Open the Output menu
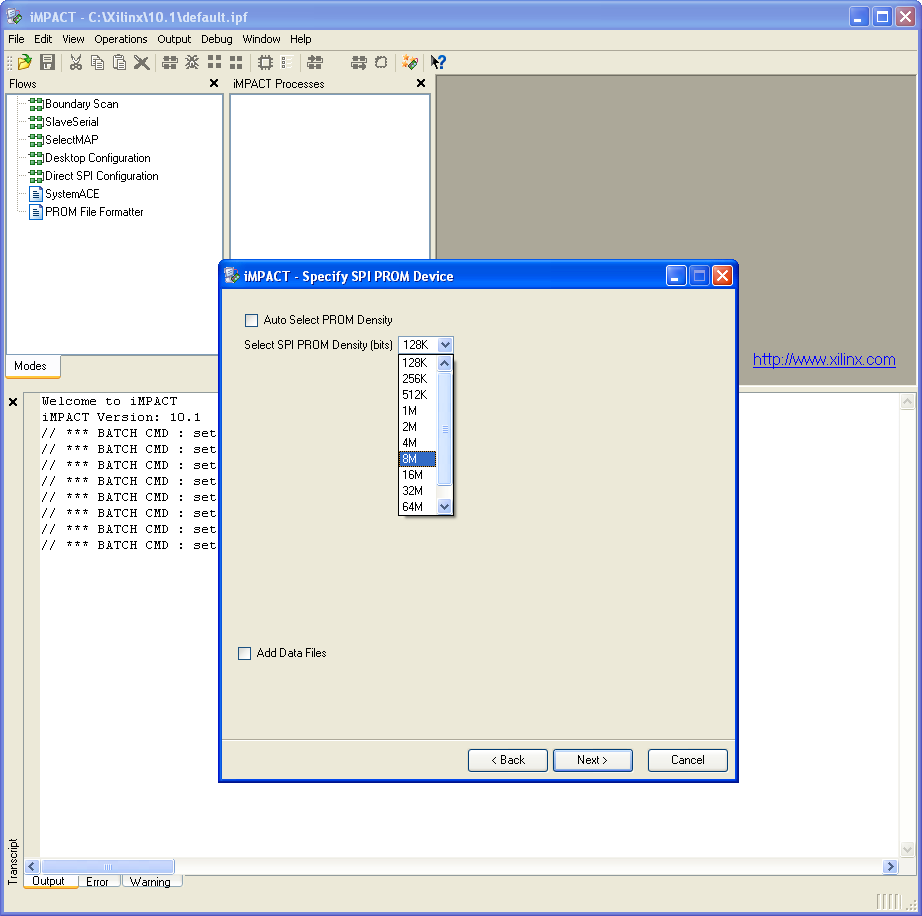922x916 pixels. (174, 39)
